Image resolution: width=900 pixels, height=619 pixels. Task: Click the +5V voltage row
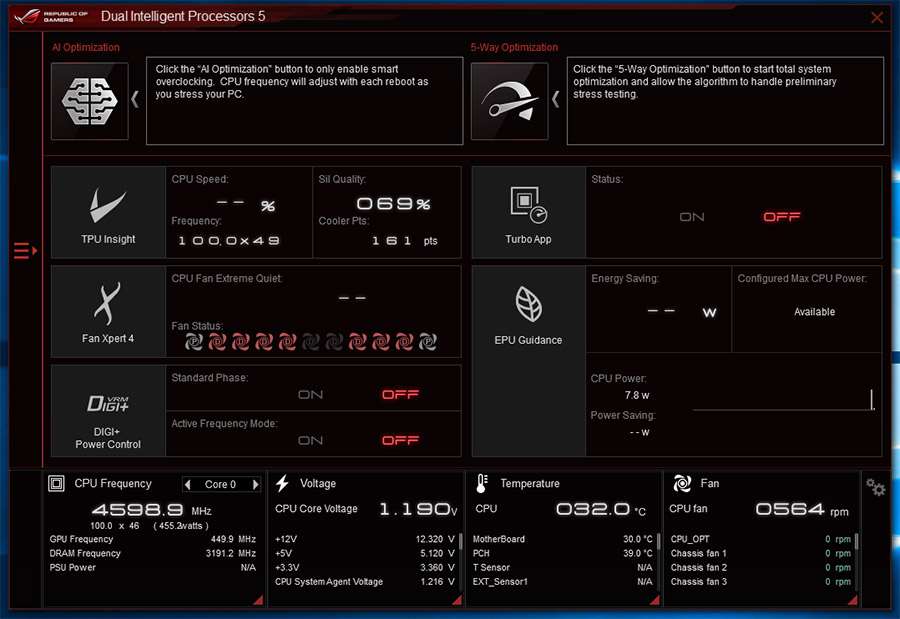(x=364, y=554)
